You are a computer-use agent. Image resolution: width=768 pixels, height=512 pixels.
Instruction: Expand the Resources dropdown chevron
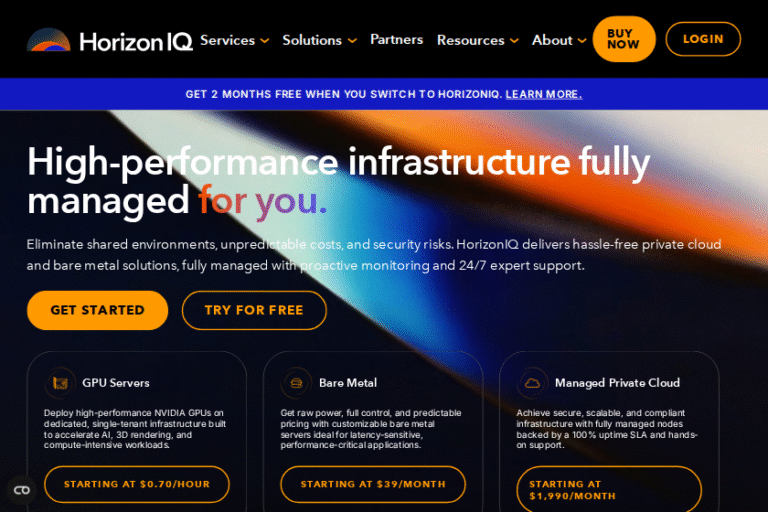[514, 41]
